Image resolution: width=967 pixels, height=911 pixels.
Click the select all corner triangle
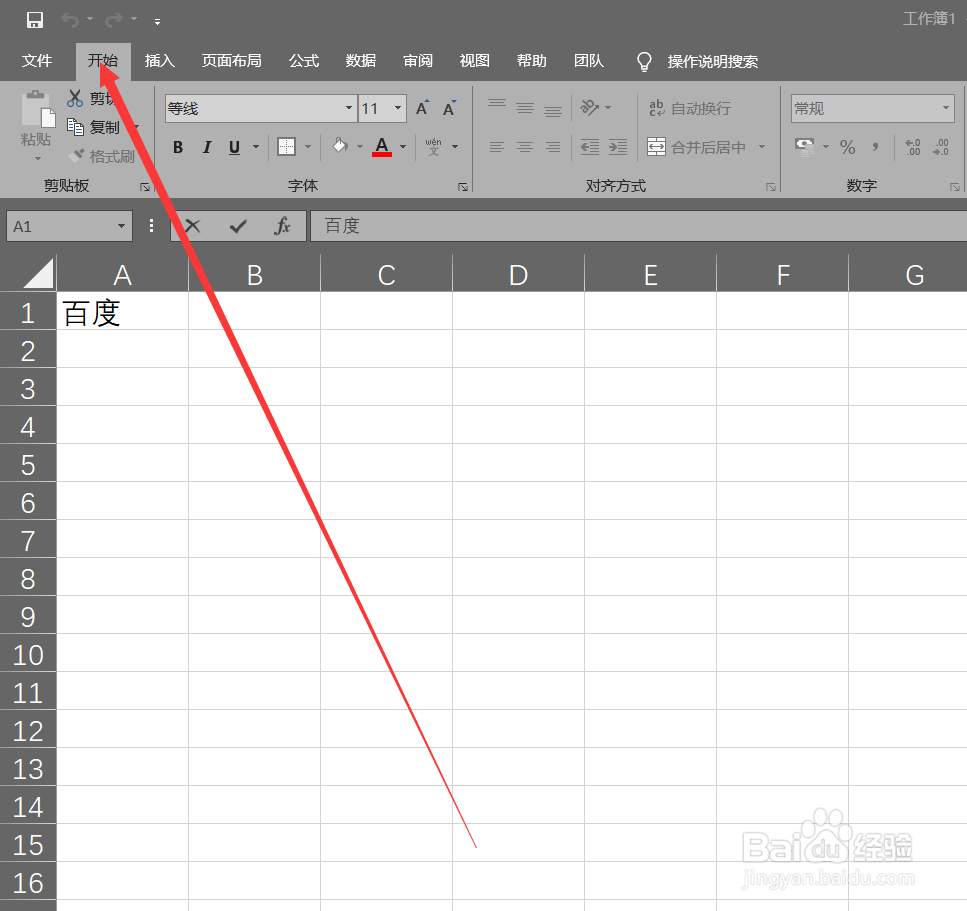38,273
